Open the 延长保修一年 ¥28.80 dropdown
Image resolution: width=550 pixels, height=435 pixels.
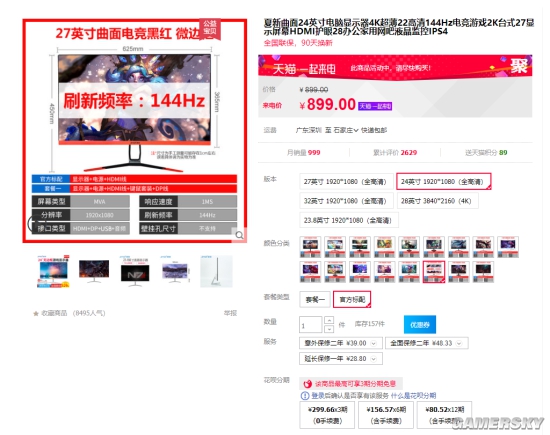tap(341, 359)
